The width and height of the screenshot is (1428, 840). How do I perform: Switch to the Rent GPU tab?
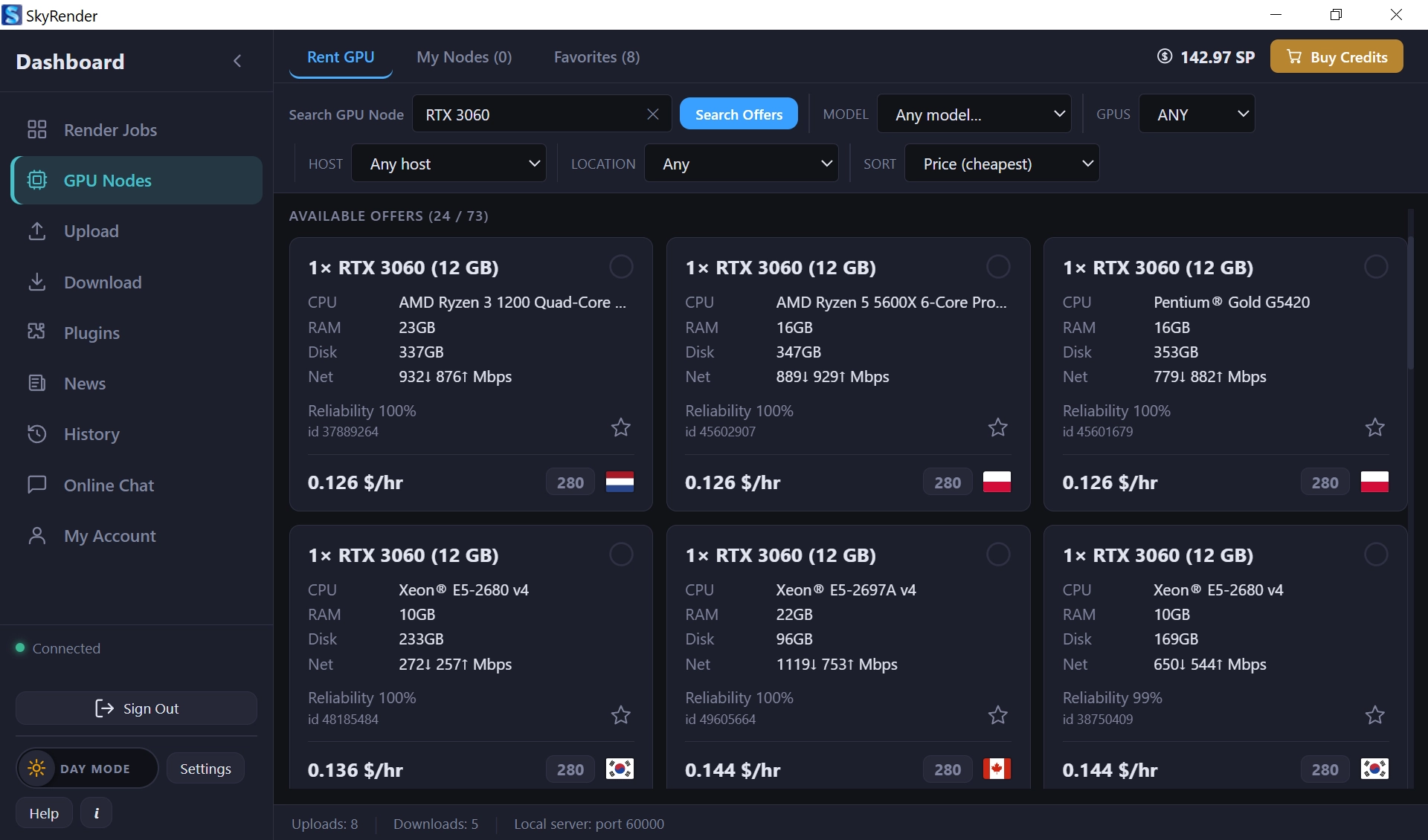(x=341, y=57)
